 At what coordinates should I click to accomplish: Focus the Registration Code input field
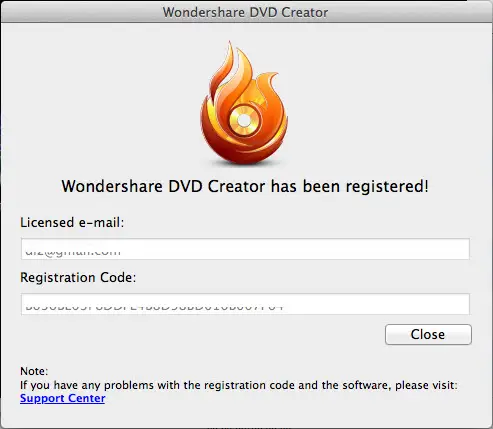tap(245, 304)
